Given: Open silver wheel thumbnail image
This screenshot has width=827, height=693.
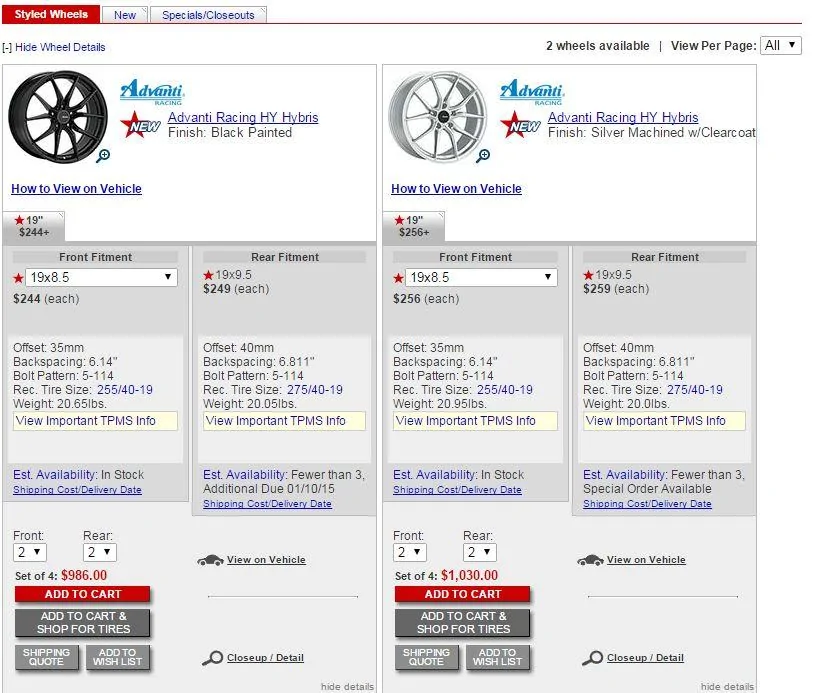Looking at the screenshot, I should pos(438,117).
